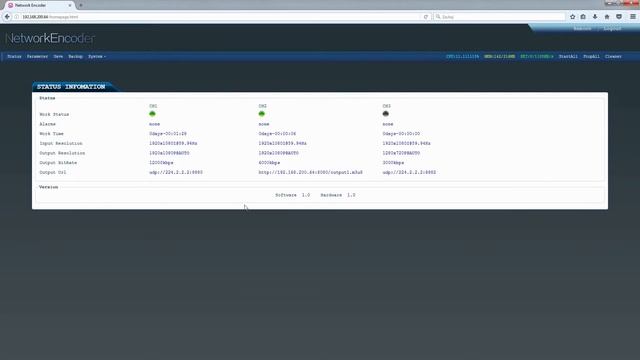Image resolution: width=640 pixels, height=360 pixels.
Task: Expand the System dropdown menu
Action: click(97, 56)
